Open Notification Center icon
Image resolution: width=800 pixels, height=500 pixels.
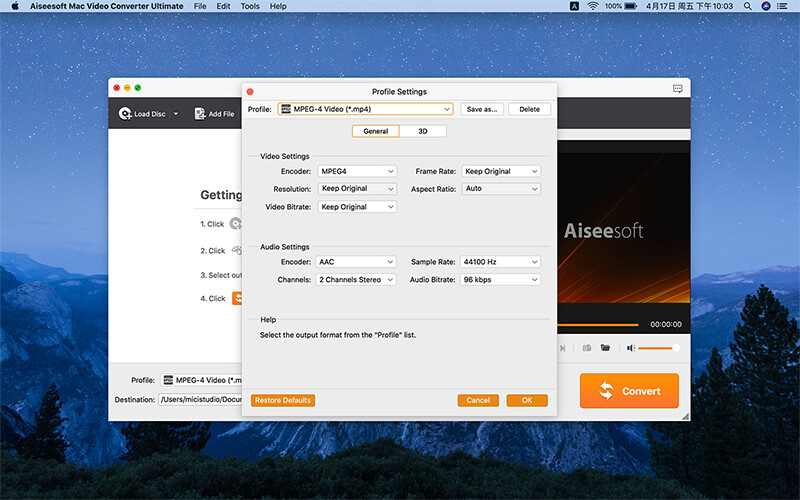point(782,6)
